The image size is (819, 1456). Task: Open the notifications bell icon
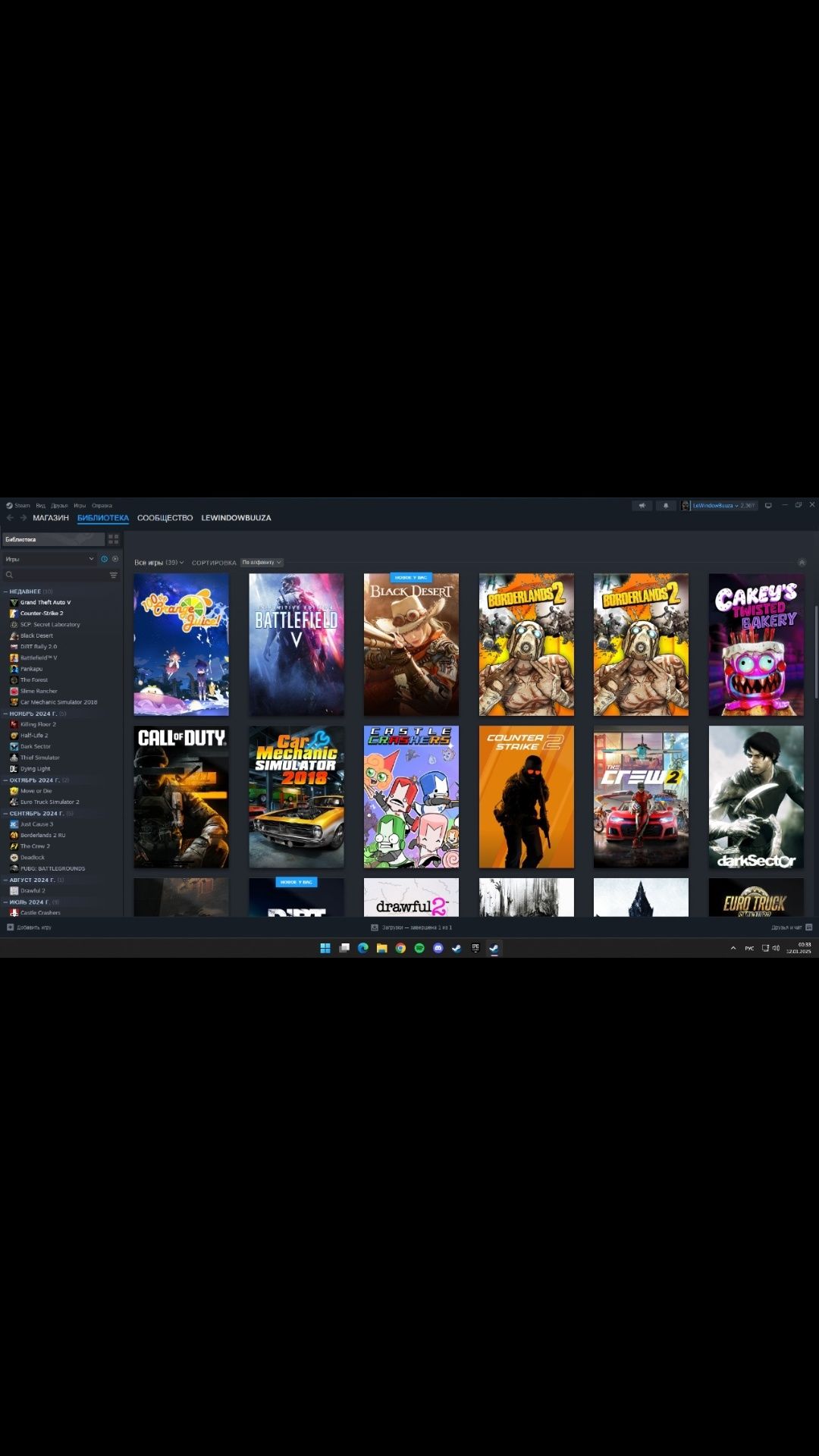666,506
